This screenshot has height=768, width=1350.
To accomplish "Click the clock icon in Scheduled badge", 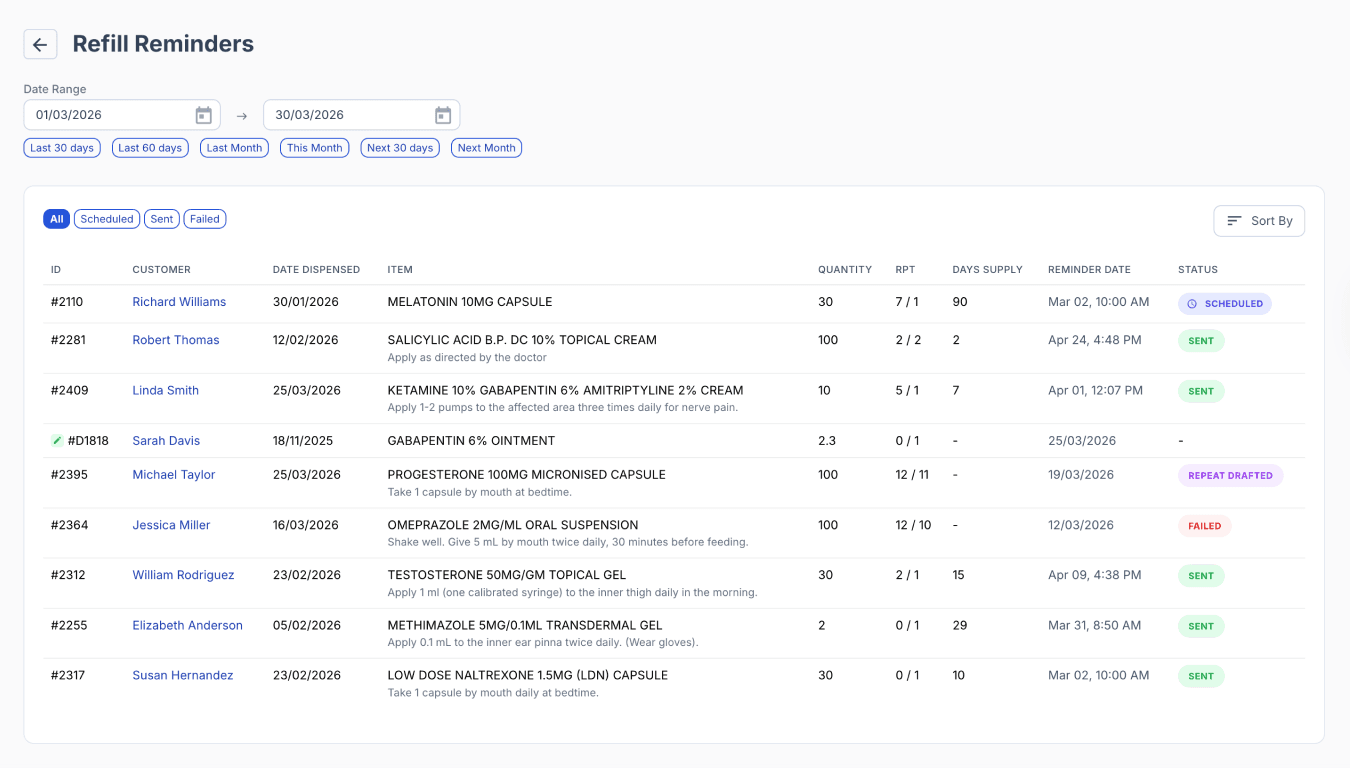I will pos(1192,304).
